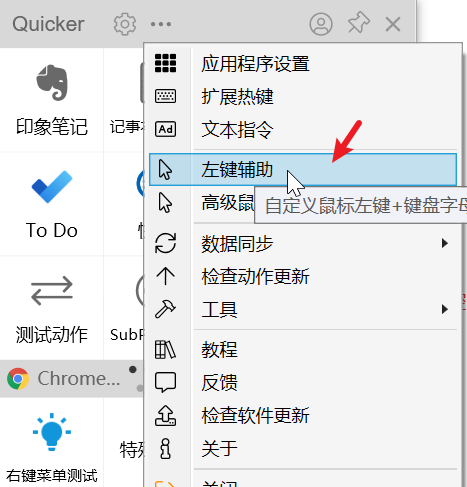Viewport: 467px width, 487px height.
Task: Open the Quicker settings gear icon
Action: tap(125, 24)
